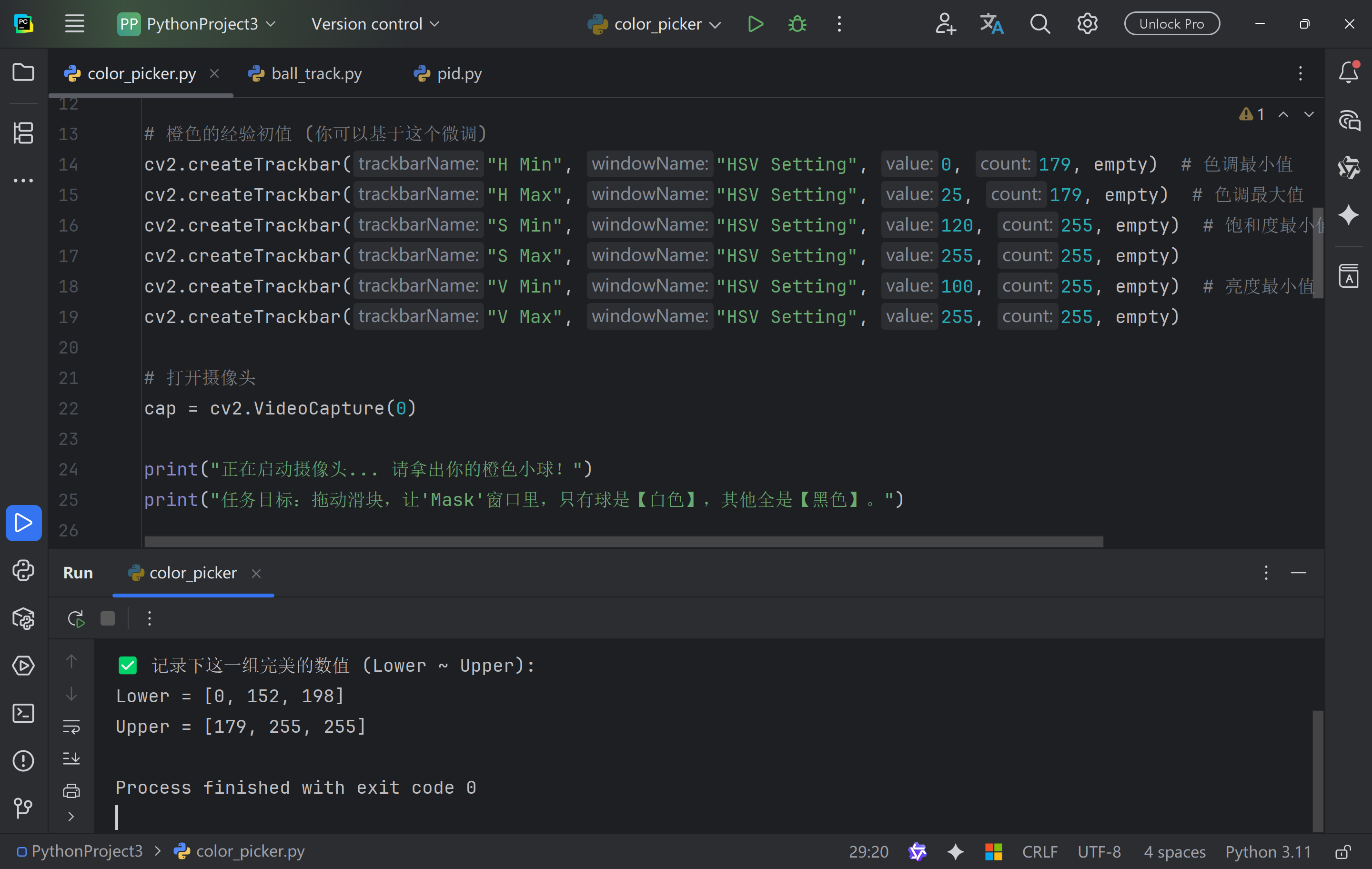Click the green Run button in toolbar
This screenshot has height=869, width=1372.
pos(755,24)
